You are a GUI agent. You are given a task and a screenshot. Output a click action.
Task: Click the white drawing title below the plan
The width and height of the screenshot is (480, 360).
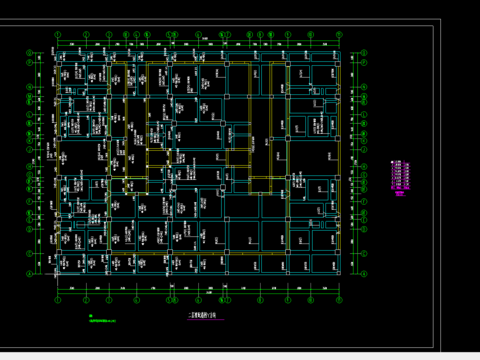point(203,315)
